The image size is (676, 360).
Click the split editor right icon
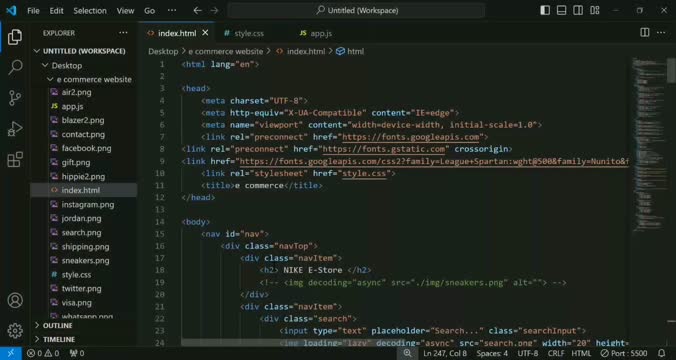click(x=645, y=33)
